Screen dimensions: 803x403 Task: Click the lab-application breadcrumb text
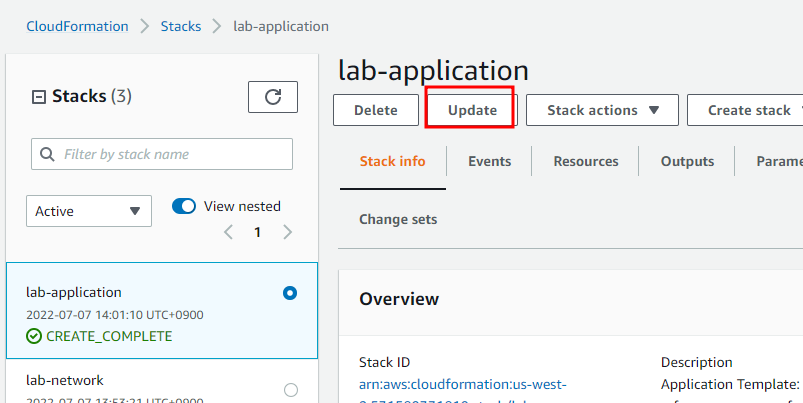click(281, 26)
